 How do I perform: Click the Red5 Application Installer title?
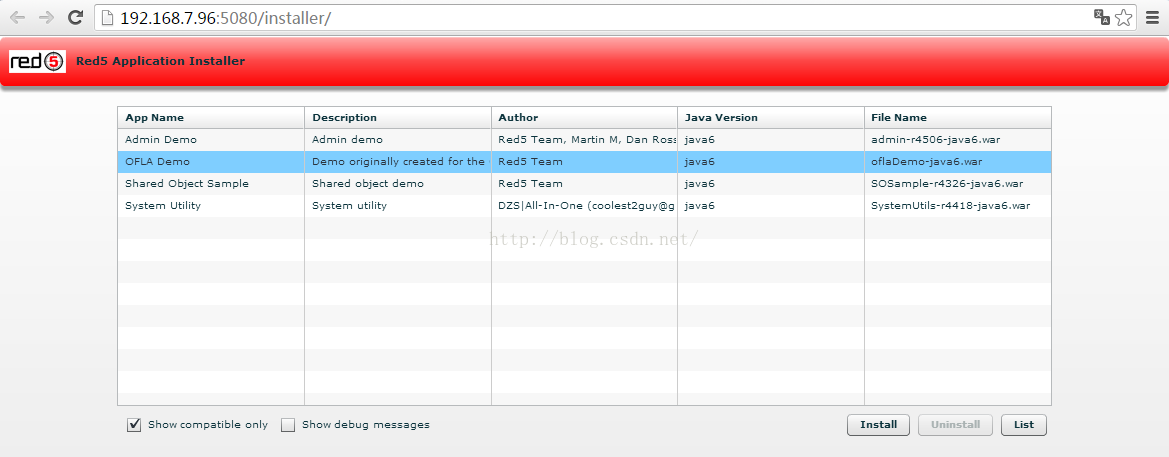click(x=160, y=61)
